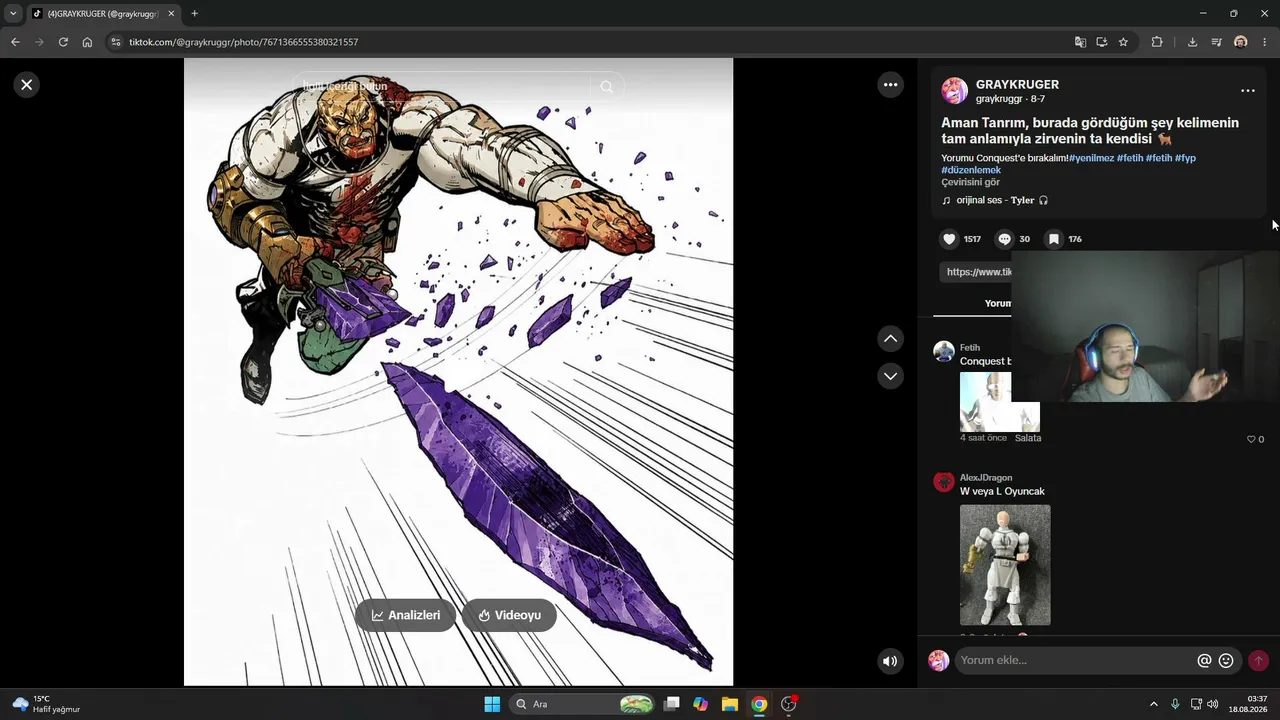Viewport: 1280px width, 720px height.
Task: Mention a user with the @ icon
Action: click(1204, 661)
